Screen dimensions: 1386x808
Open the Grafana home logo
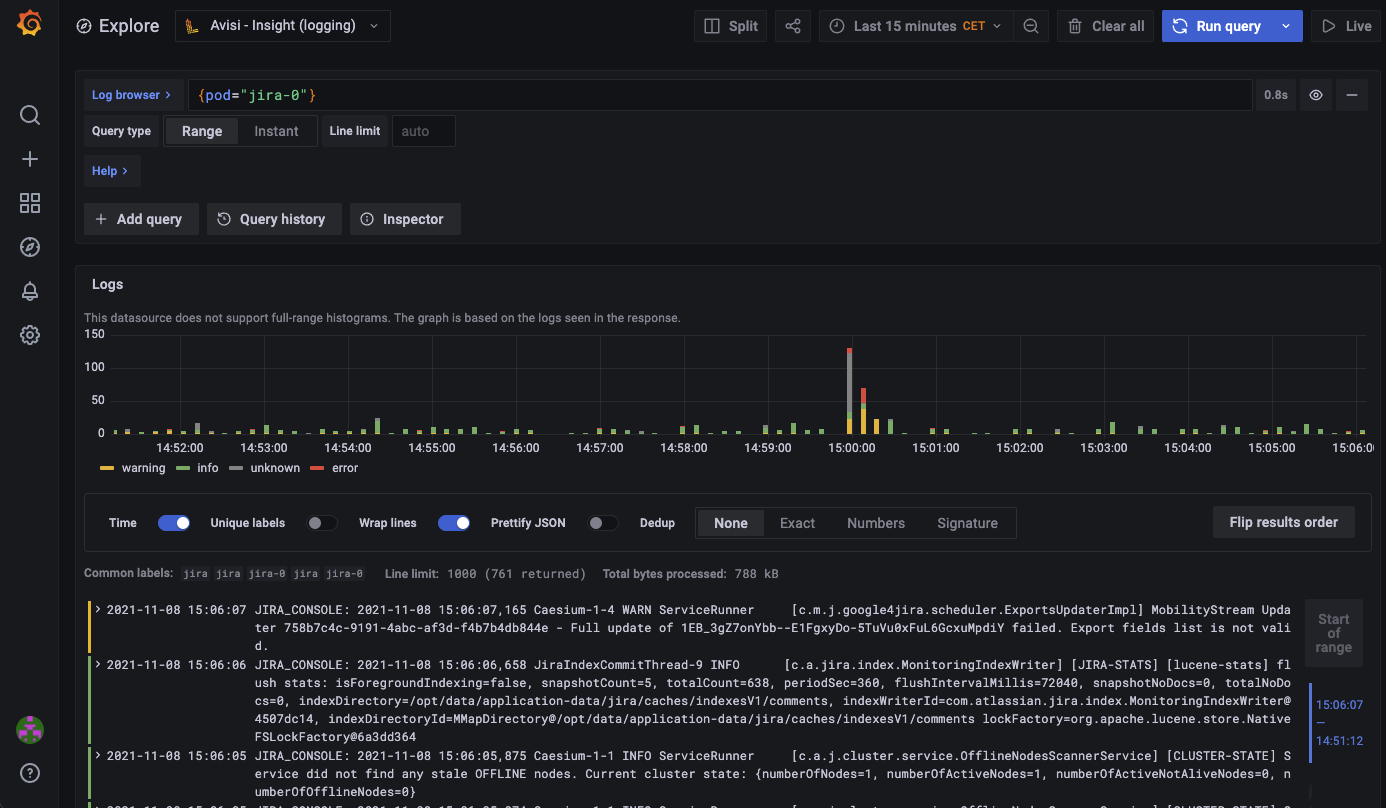(29, 25)
